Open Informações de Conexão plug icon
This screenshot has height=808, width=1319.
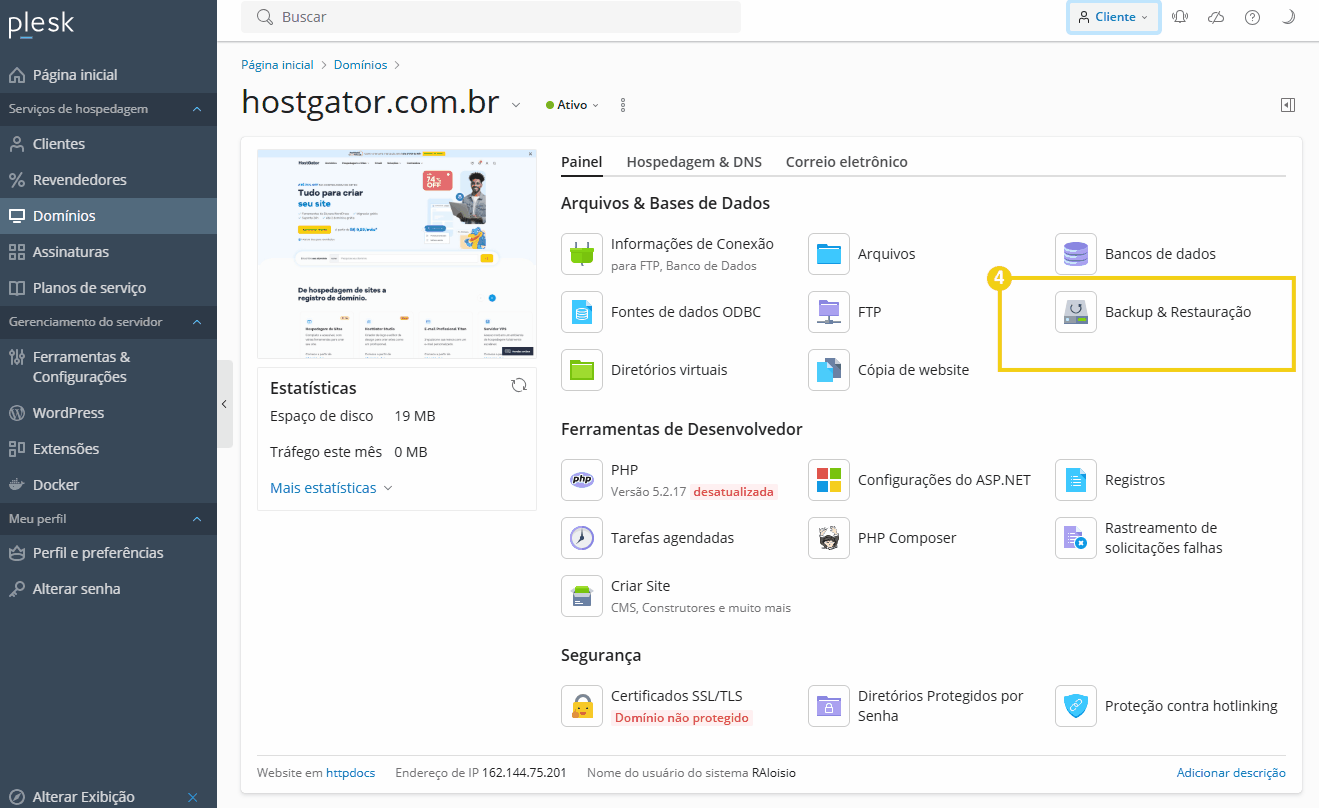(582, 254)
